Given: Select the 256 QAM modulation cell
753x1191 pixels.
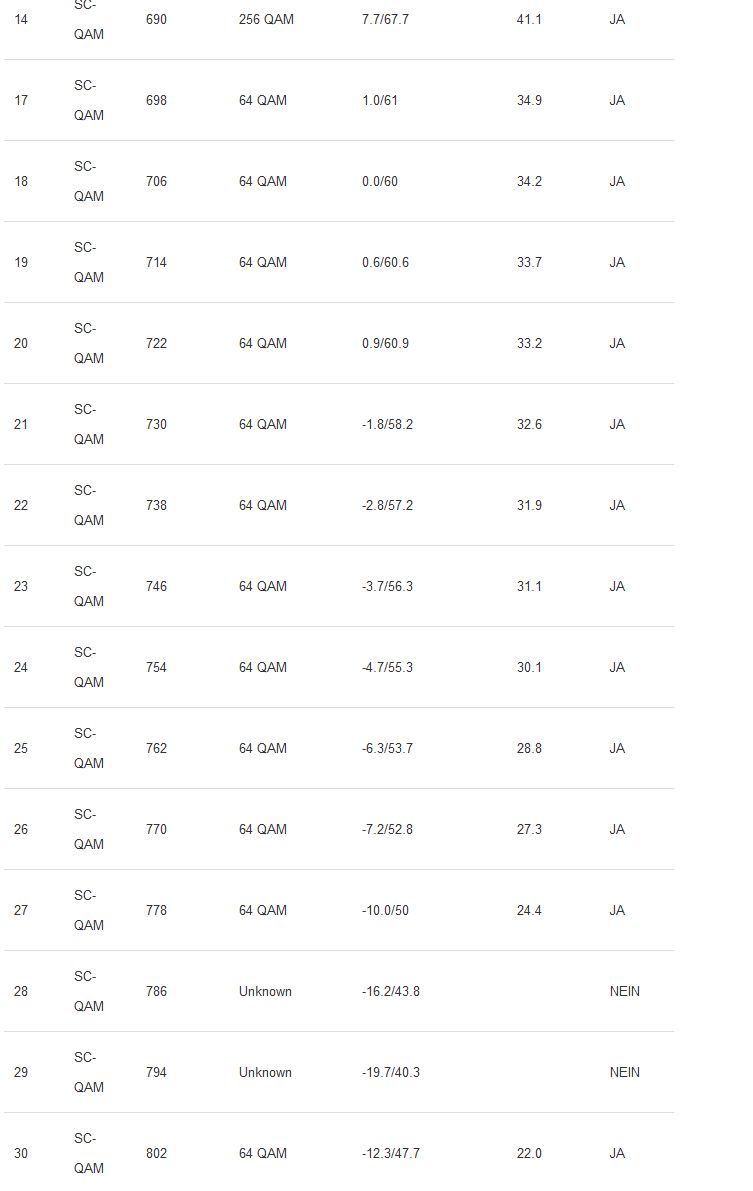Looking at the screenshot, I should [x=266, y=19].
